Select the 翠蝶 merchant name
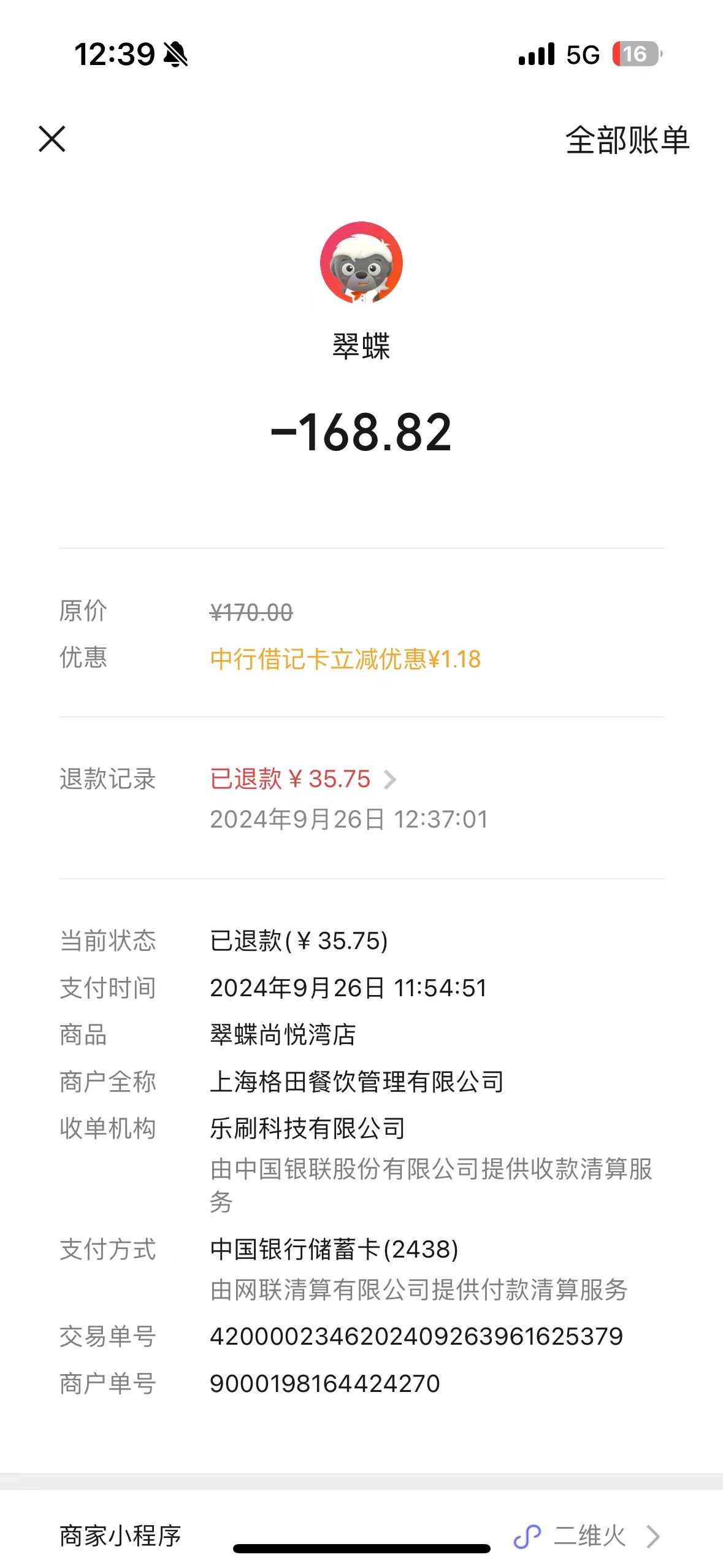The height and width of the screenshot is (1568, 723). [361, 346]
